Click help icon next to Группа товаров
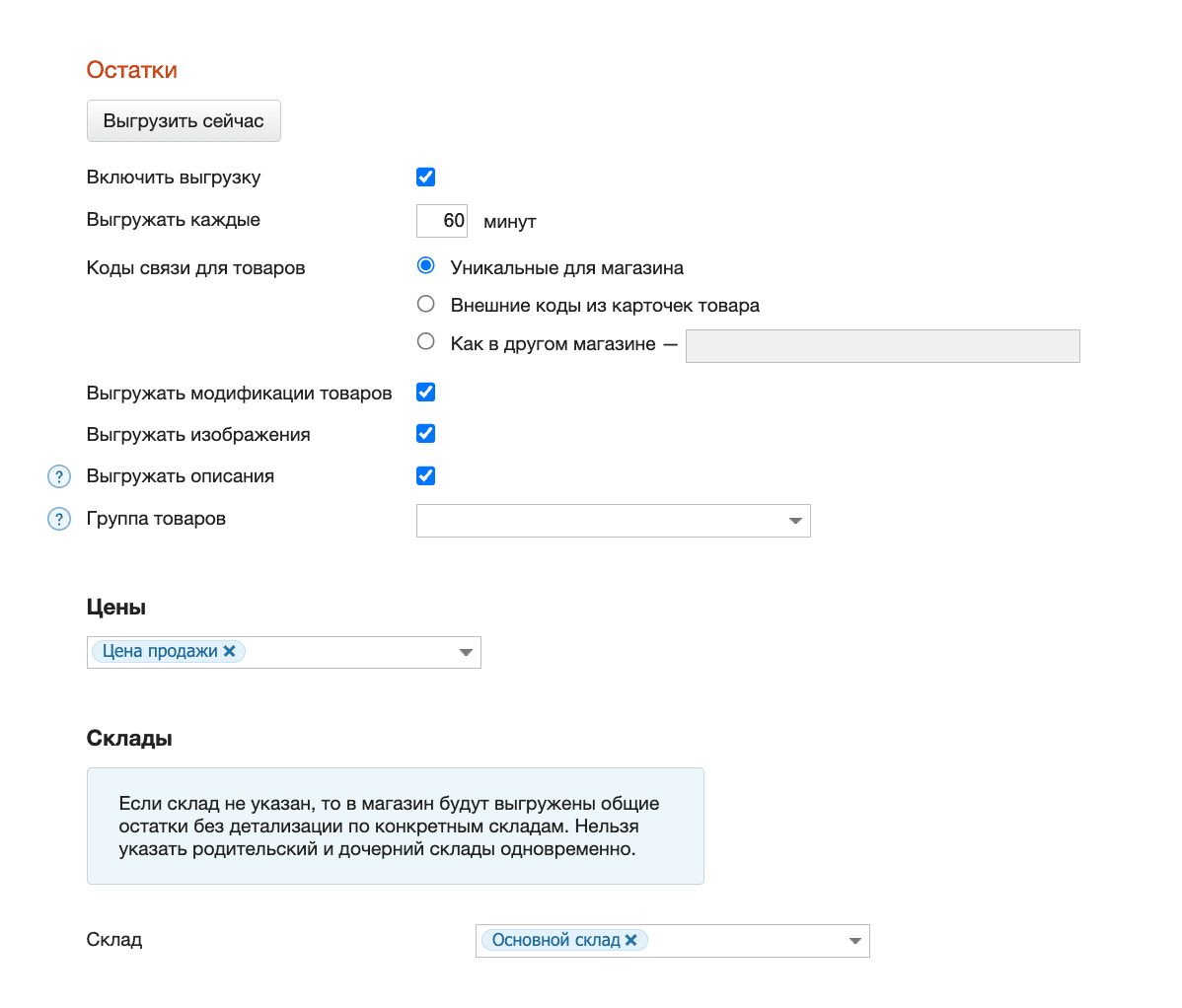This screenshot has width=1182, height=1008. pos(59,519)
